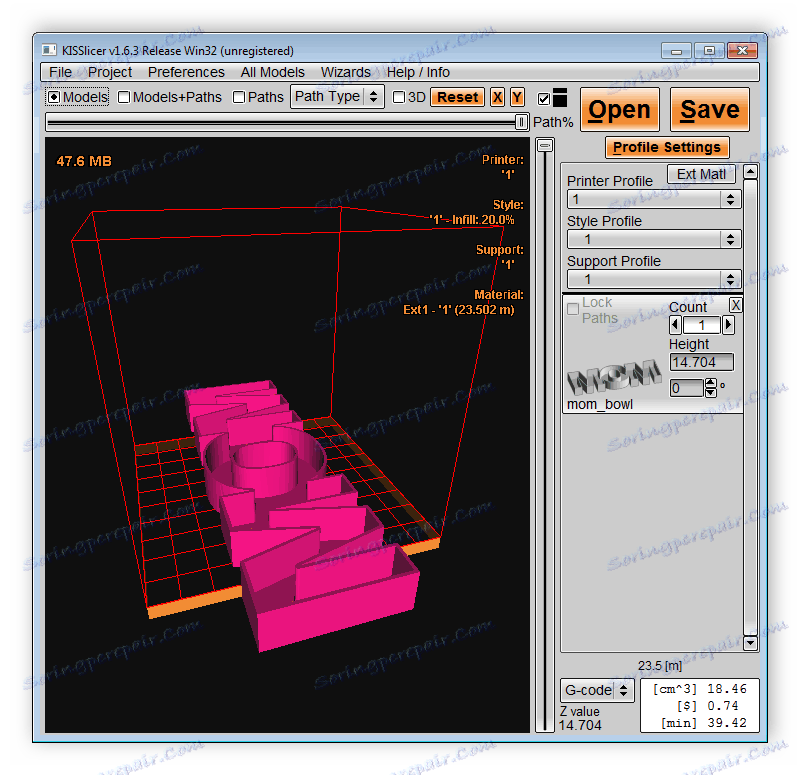Remove the mom_bowl model with its X
Screen dimensions: 800x775
click(735, 305)
